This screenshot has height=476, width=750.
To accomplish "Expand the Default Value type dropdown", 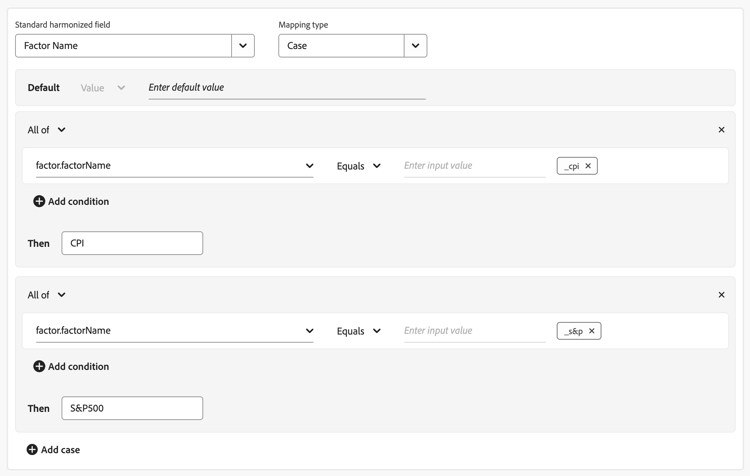I will 103,88.
